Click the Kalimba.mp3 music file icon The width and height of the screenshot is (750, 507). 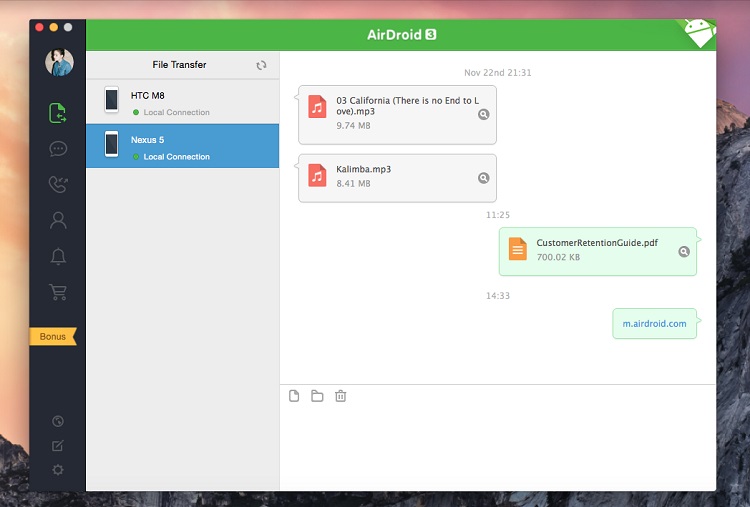[x=317, y=175]
